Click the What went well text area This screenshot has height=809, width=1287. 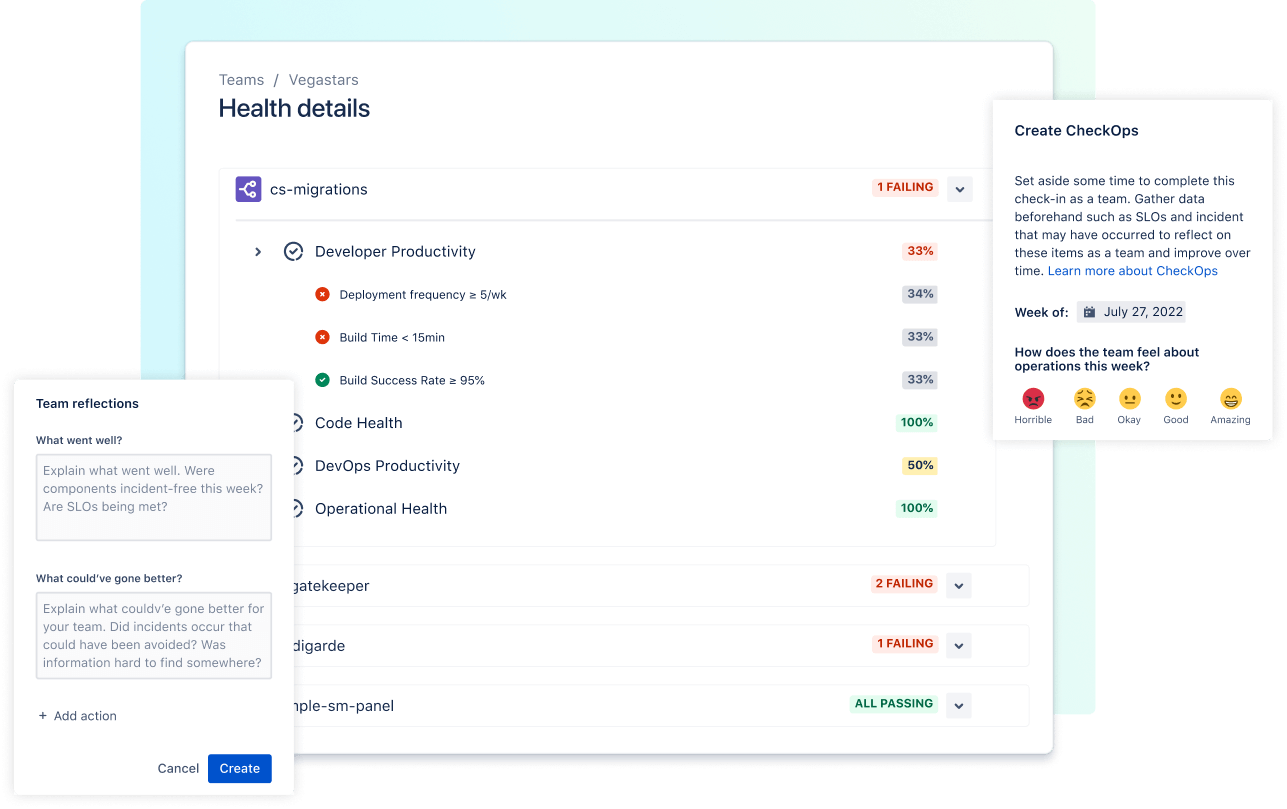click(153, 496)
